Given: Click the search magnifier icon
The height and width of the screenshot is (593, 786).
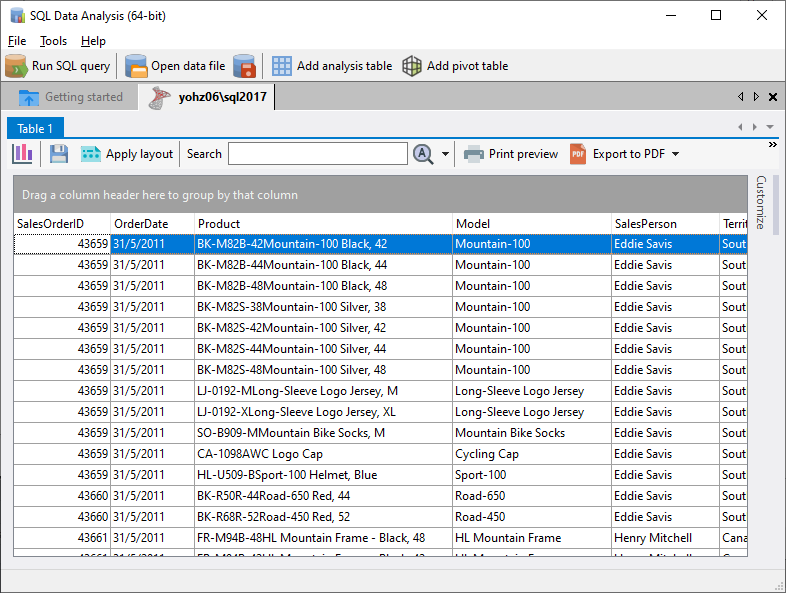Looking at the screenshot, I should click(423, 154).
